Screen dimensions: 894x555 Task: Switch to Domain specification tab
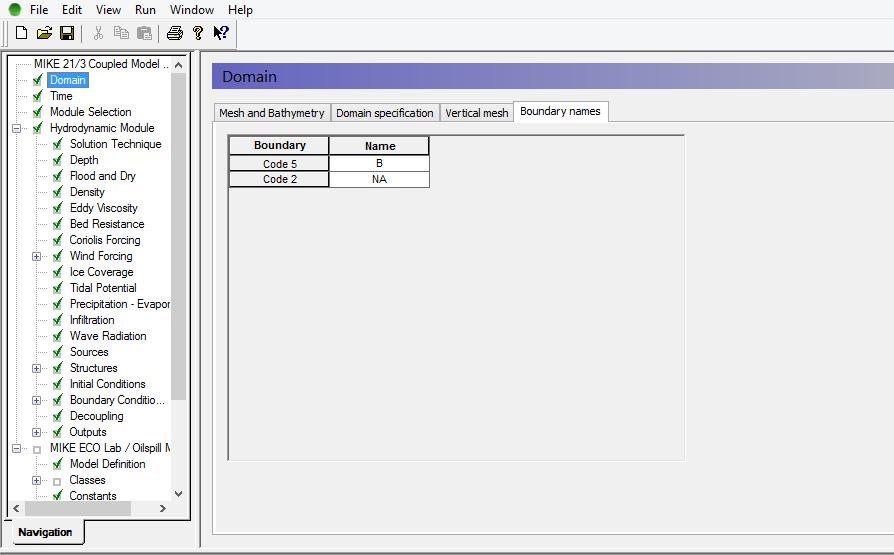tap(385, 113)
